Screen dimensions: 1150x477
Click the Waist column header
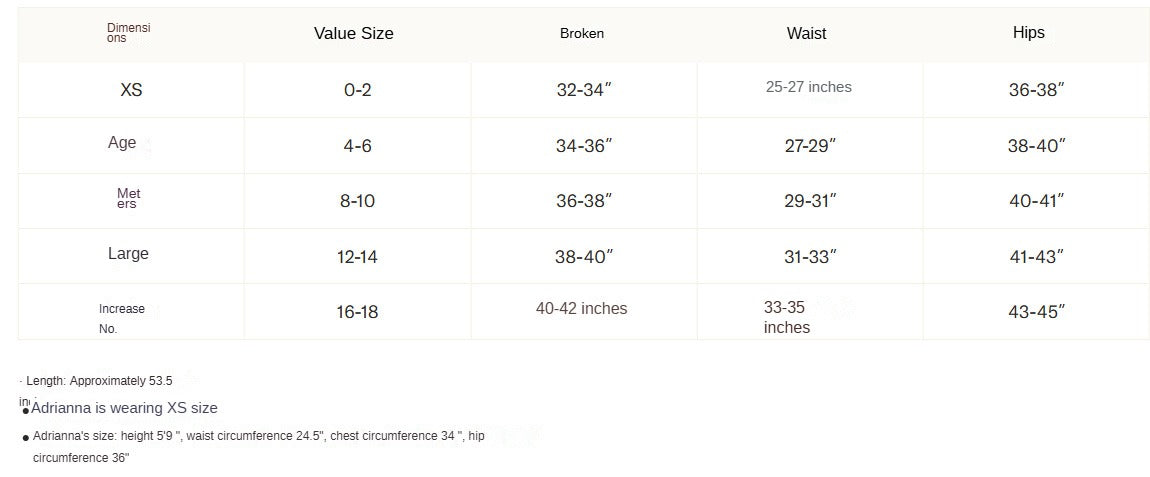(806, 33)
